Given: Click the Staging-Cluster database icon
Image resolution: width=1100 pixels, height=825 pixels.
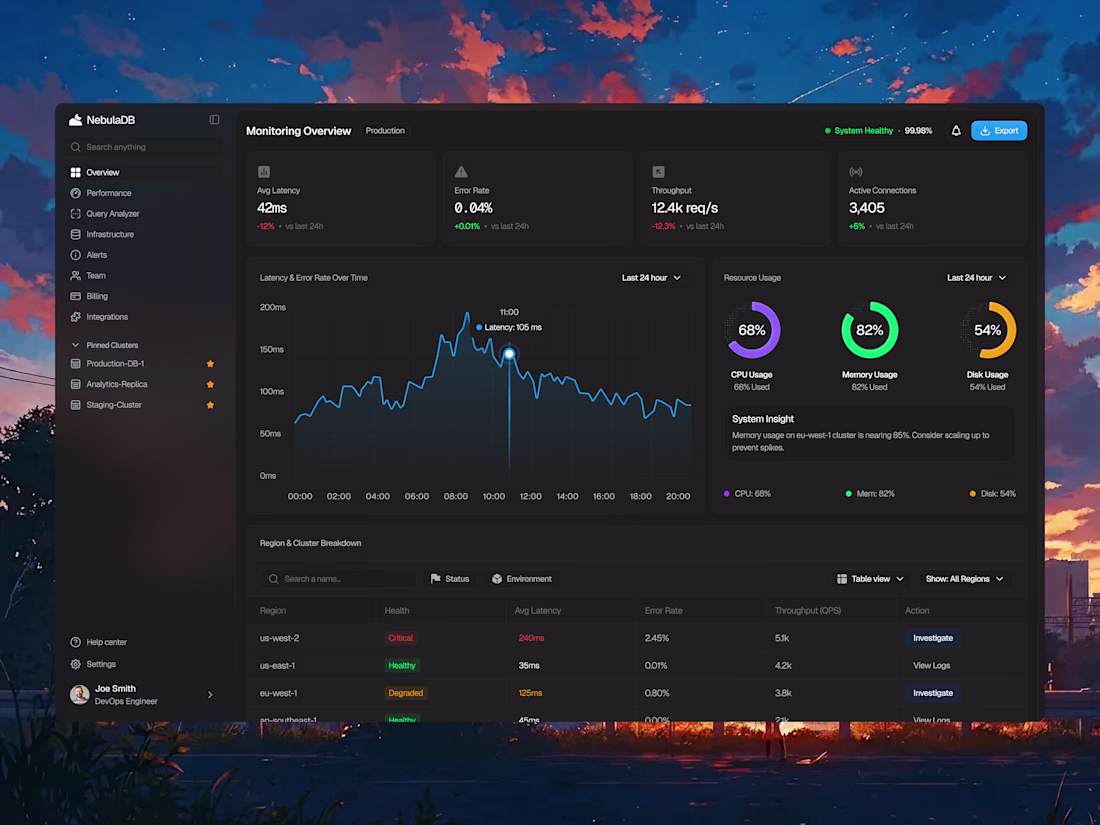Looking at the screenshot, I should (76, 405).
